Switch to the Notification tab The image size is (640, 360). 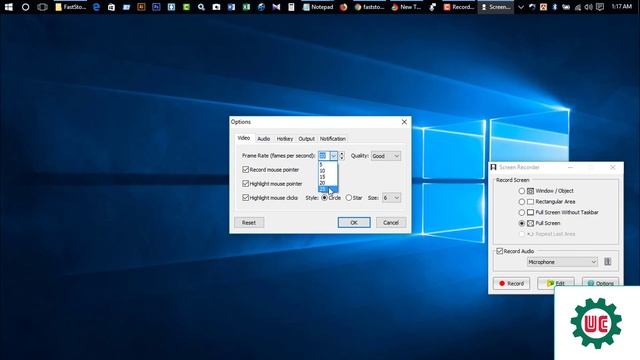[x=333, y=139]
